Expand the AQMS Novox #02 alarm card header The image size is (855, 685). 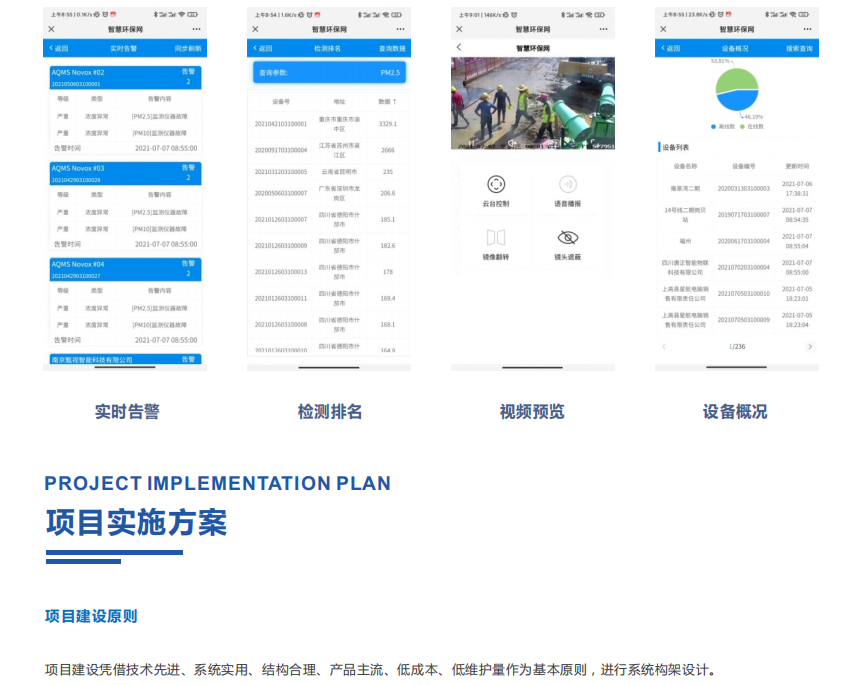(x=125, y=77)
